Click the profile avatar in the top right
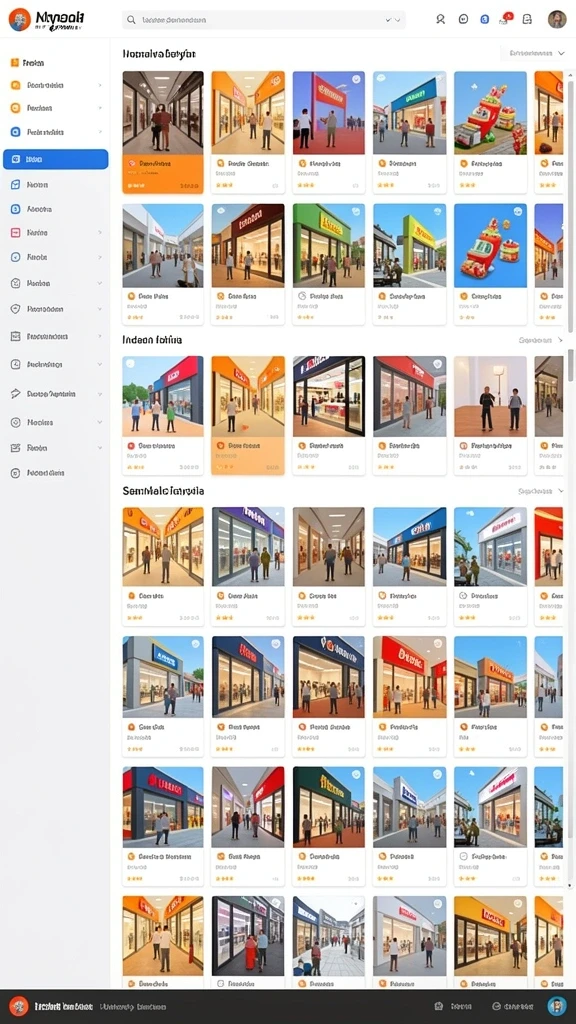This screenshot has height=1024, width=576. [557, 20]
